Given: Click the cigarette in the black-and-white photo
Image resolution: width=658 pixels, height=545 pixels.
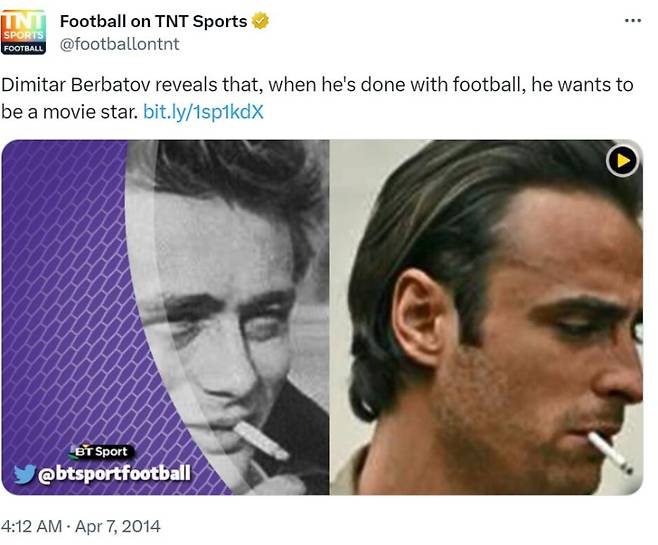Looking at the screenshot, I should 260,439.
